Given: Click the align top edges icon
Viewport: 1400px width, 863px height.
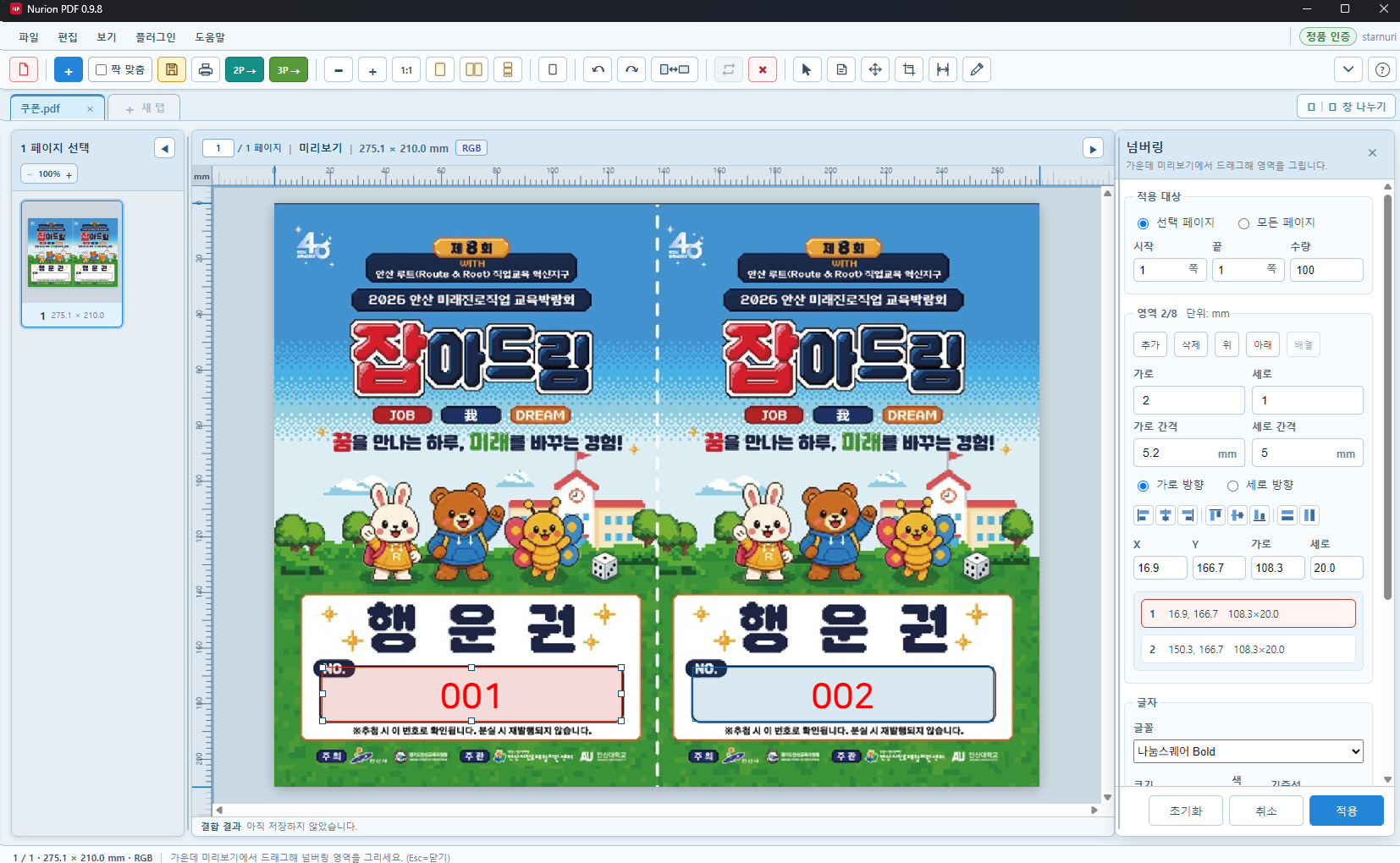Looking at the screenshot, I should click(x=1215, y=515).
